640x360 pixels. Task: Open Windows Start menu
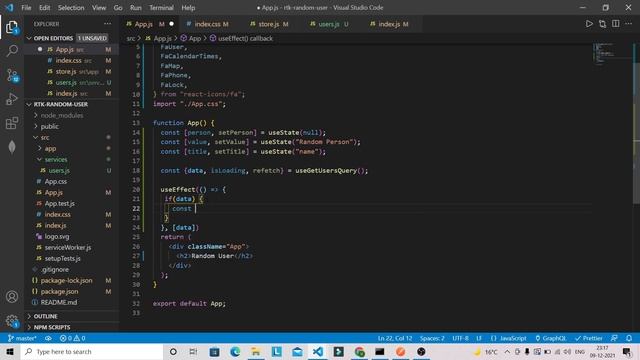pos(10,352)
